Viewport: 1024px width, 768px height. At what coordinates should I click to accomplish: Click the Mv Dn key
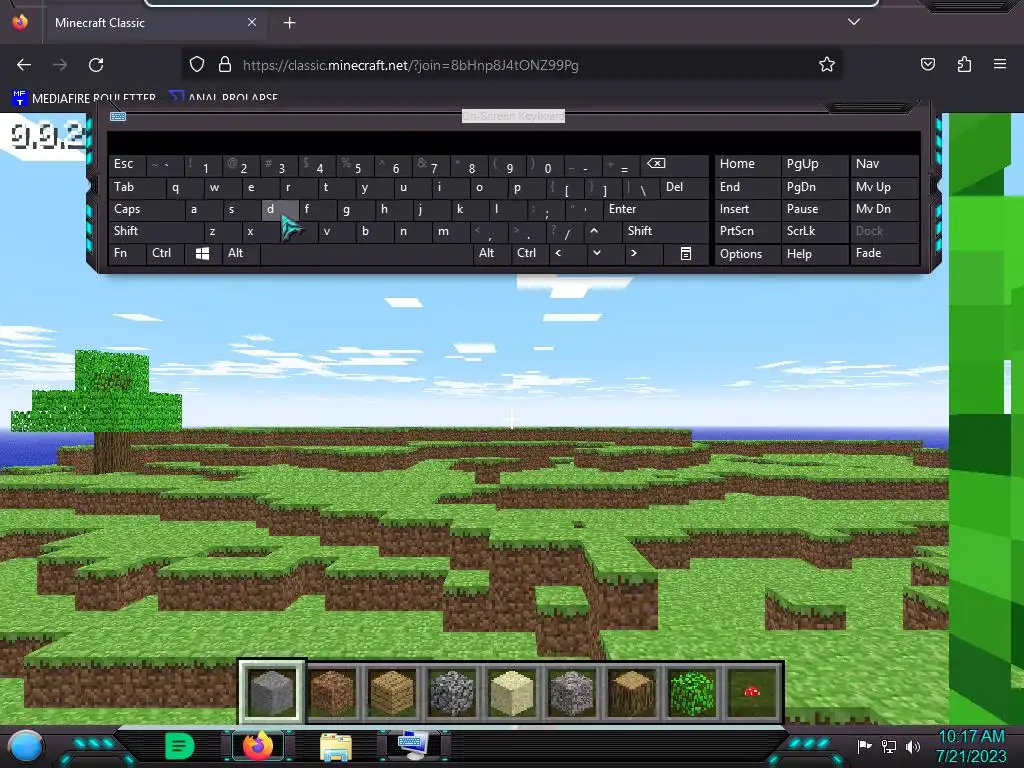coord(884,210)
